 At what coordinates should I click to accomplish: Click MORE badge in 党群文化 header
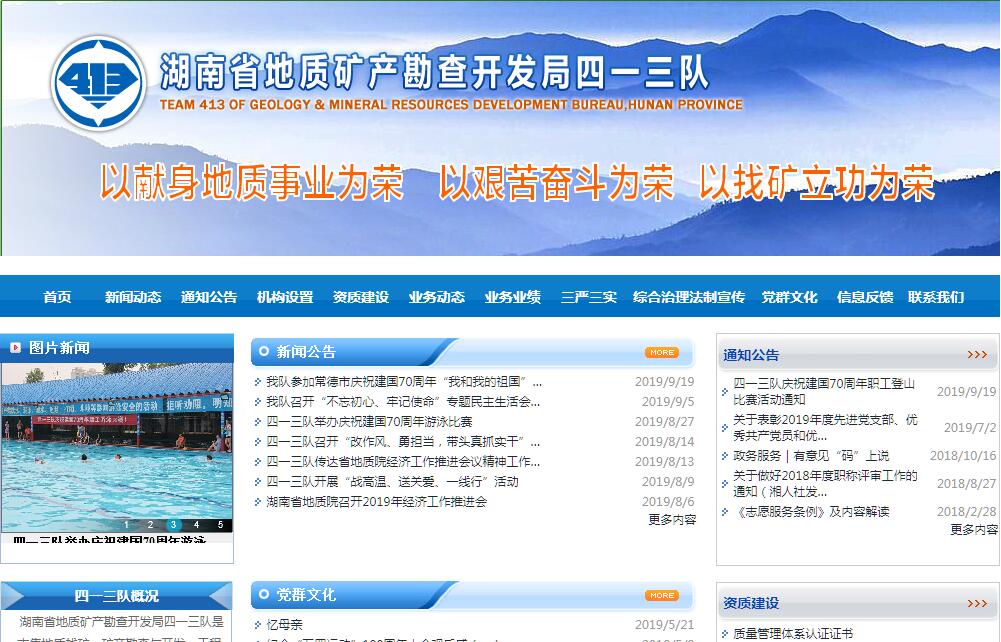(x=661, y=595)
